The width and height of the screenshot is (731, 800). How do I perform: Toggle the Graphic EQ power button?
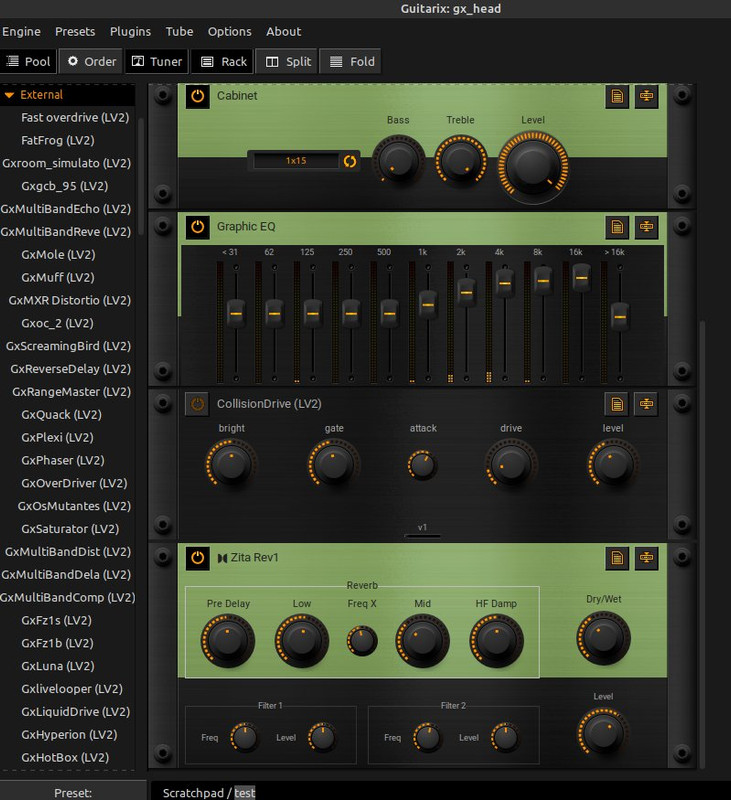(197, 227)
